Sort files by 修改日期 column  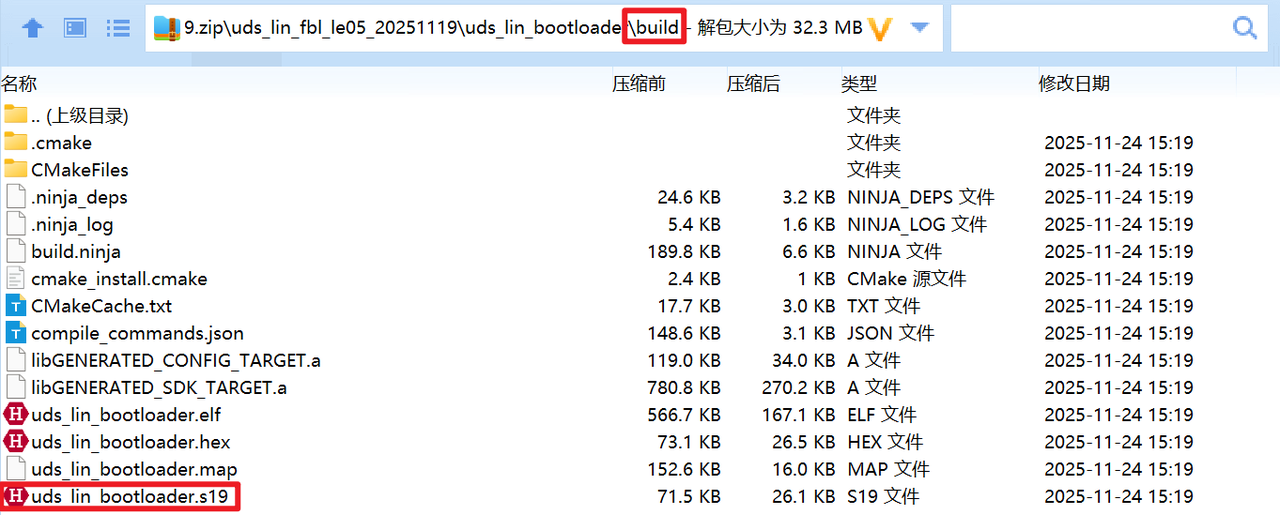(x=1073, y=84)
